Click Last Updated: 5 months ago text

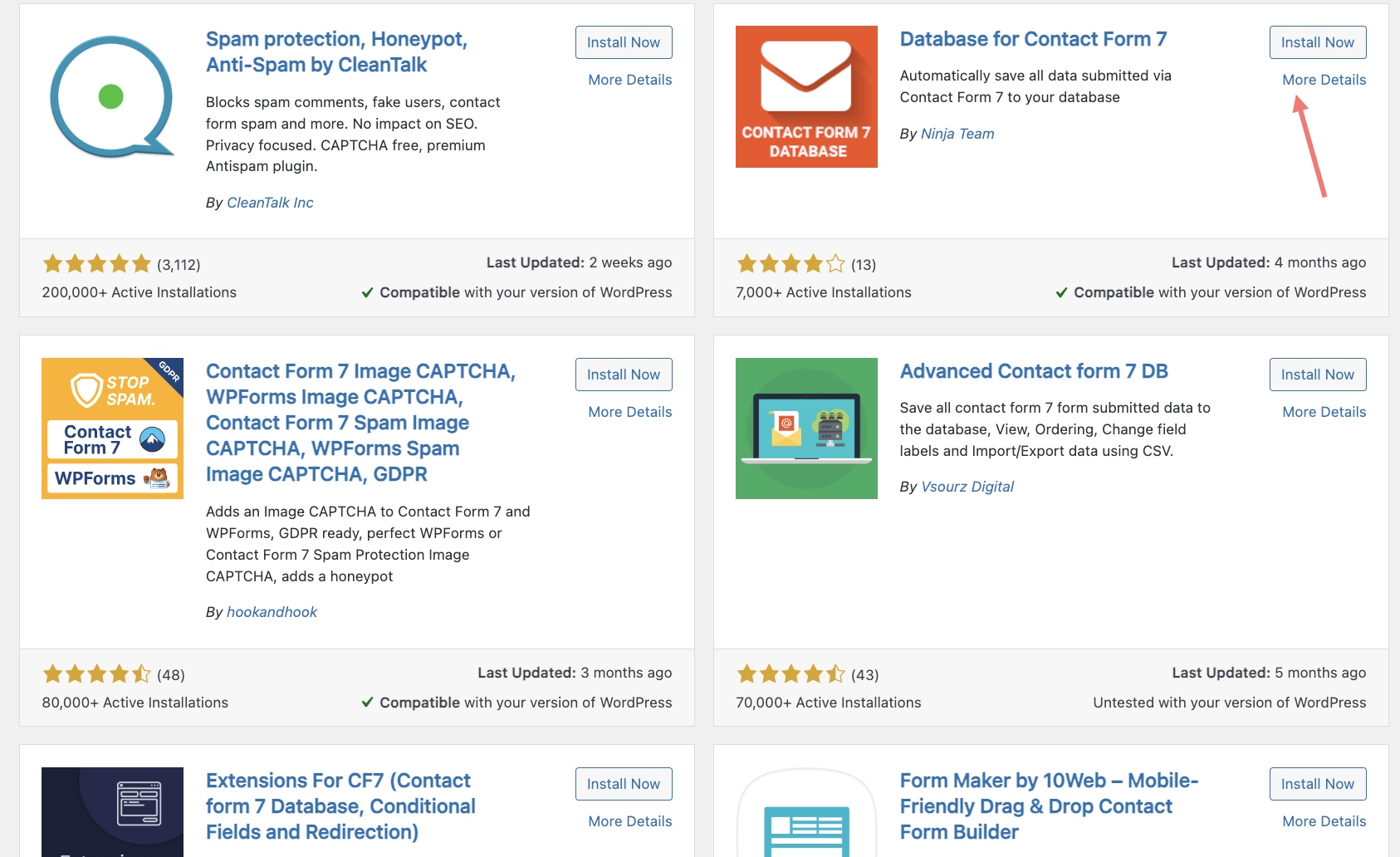(x=1269, y=673)
